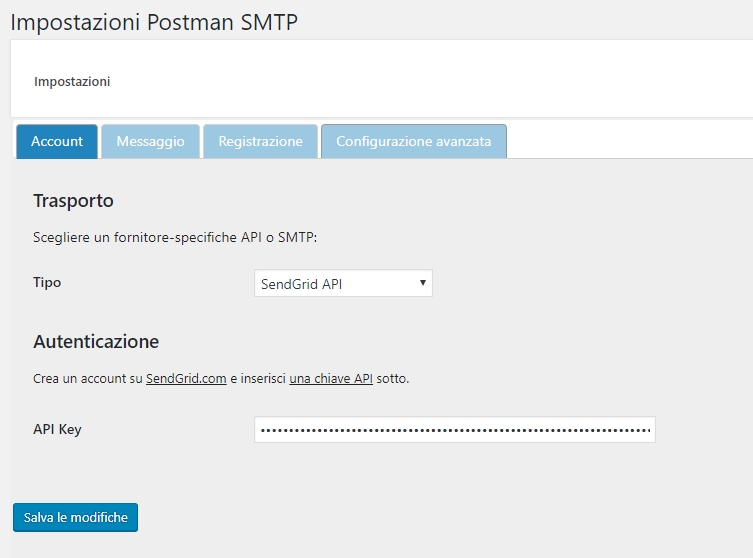753x558 pixels.
Task: Click the Scegliere un fornitore description text
Action: coord(175,237)
